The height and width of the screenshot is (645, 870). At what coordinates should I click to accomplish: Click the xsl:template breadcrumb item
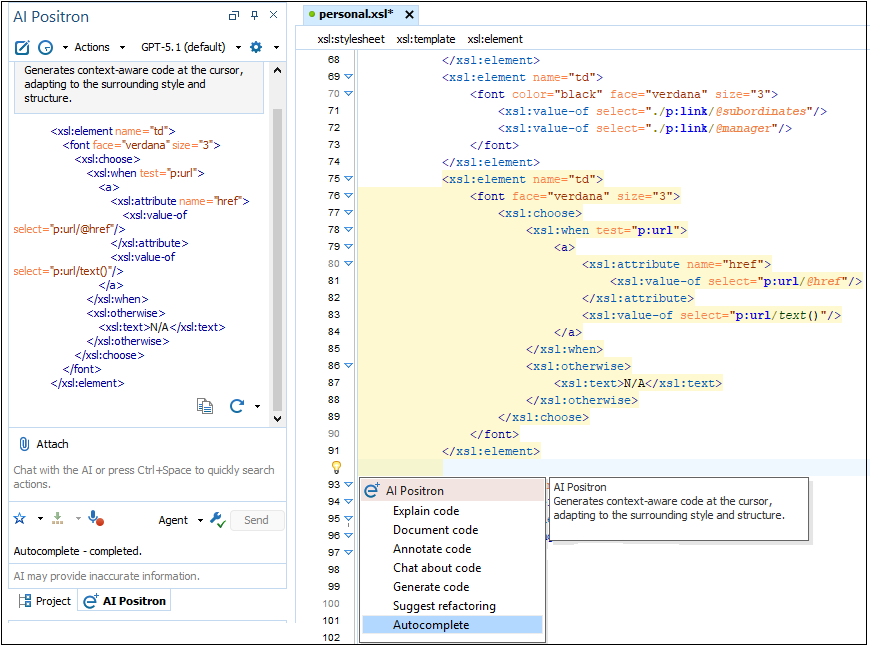(x=425, y=39)
